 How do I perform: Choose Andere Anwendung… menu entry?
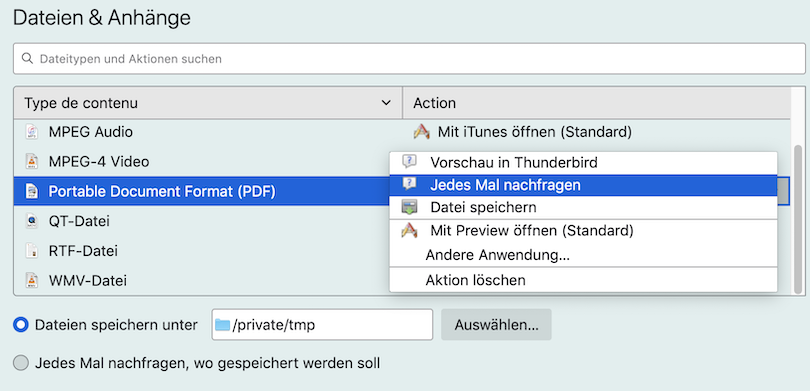point(583,255)
